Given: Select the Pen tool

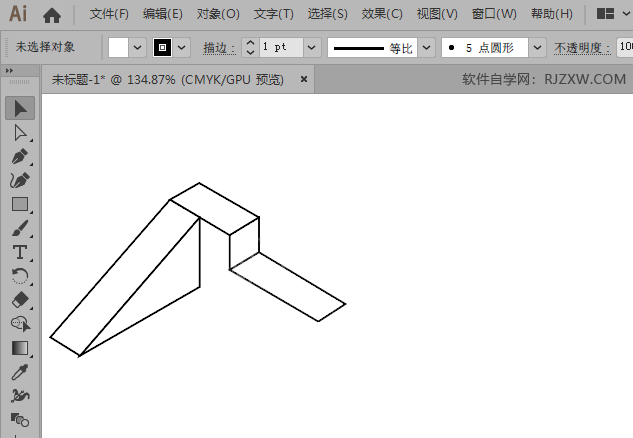Looking at the screenshot, I should [20, 157].
